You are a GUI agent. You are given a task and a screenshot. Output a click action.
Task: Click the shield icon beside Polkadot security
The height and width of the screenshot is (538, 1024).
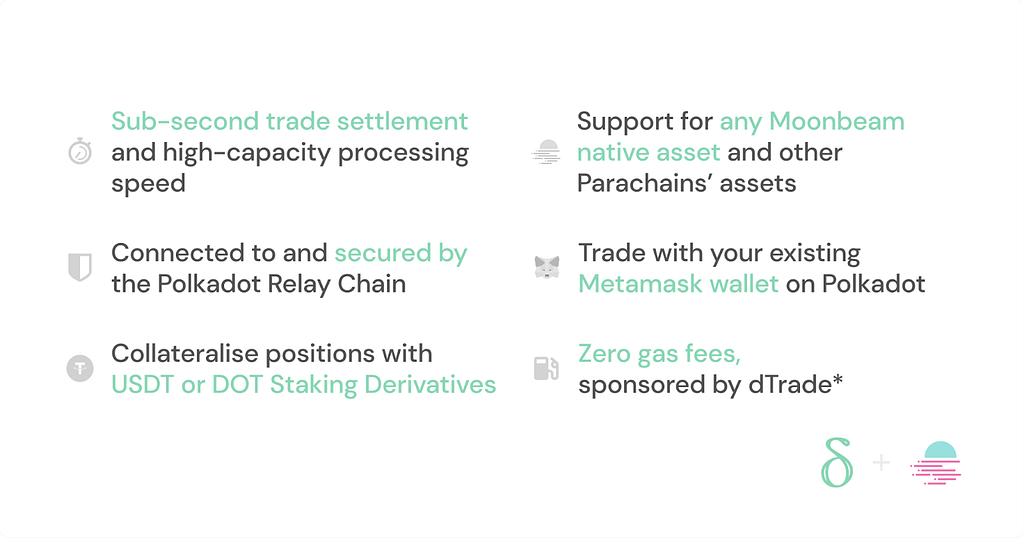pyautogui.click(x=80, y=268)
